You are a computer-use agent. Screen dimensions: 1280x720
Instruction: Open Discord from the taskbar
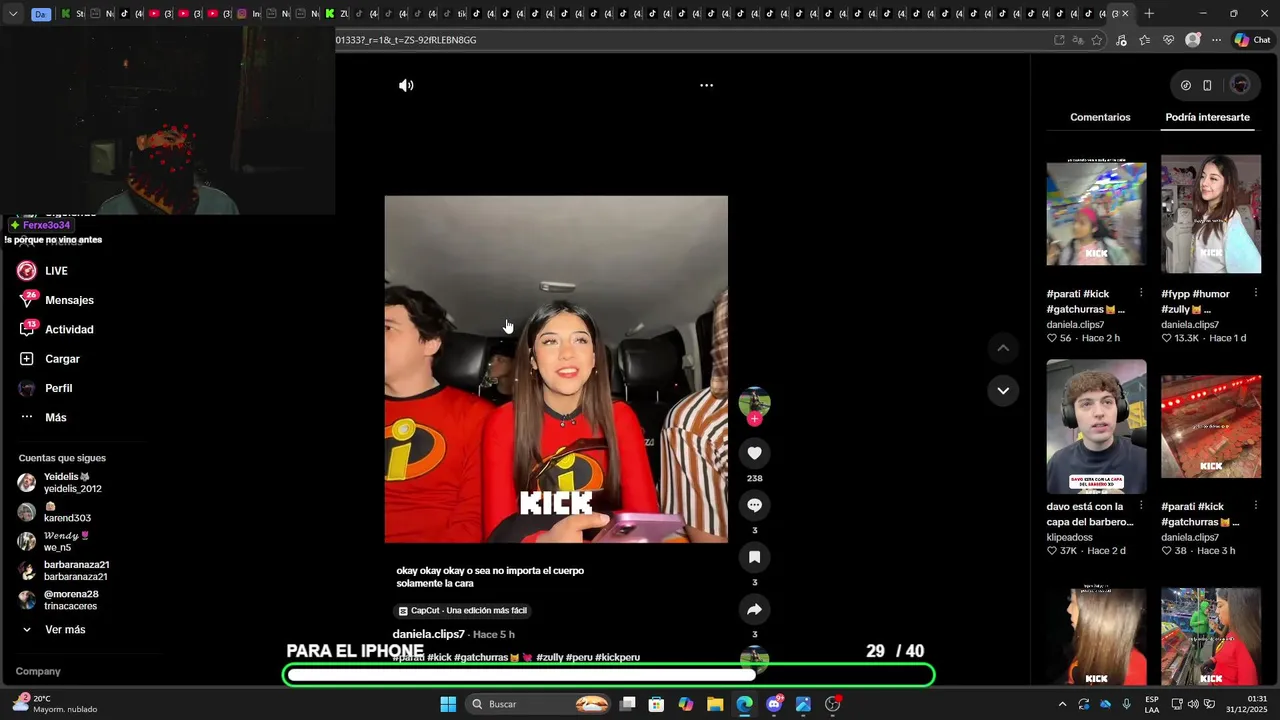pyautogui.click(x=774, y=704)
